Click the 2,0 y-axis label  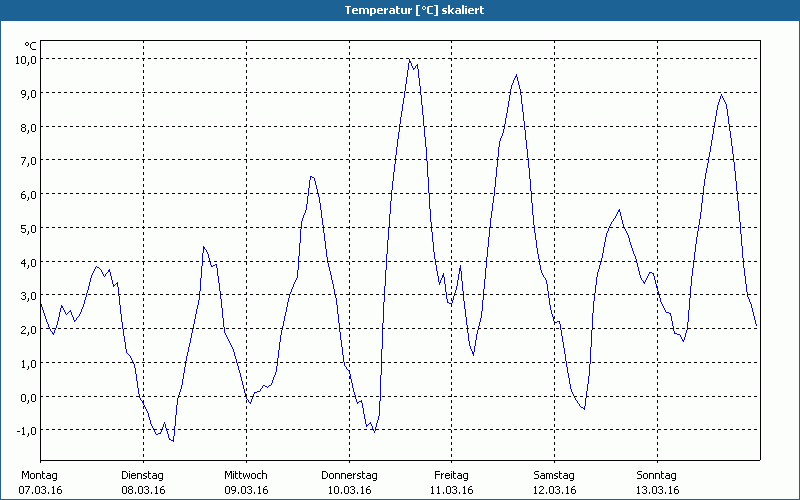click(x=28, y=330)
